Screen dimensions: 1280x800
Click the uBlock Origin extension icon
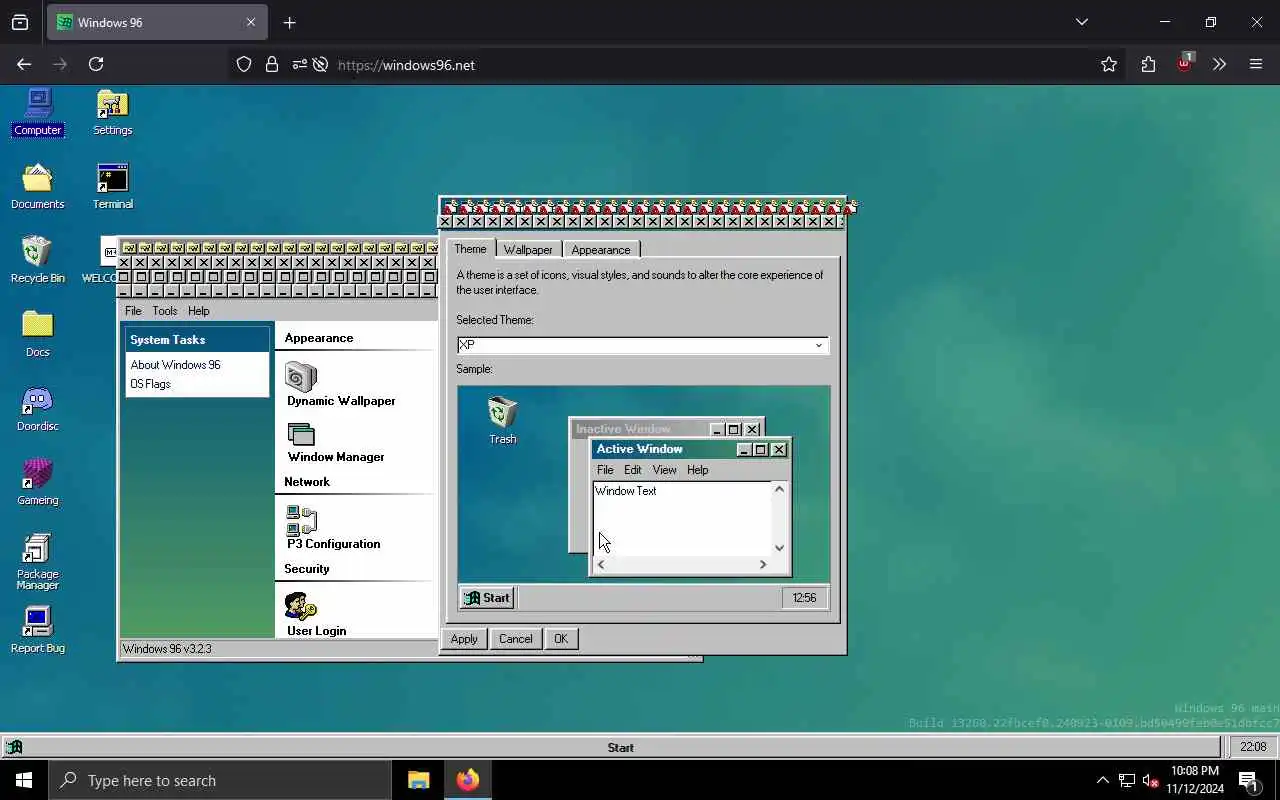1184,64
